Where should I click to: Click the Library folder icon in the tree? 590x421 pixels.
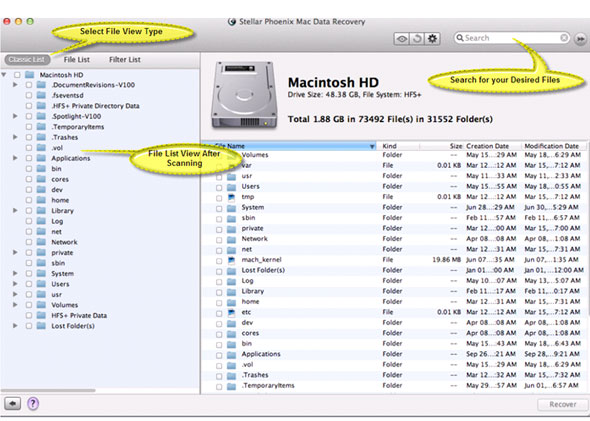(x=41, y=211)
